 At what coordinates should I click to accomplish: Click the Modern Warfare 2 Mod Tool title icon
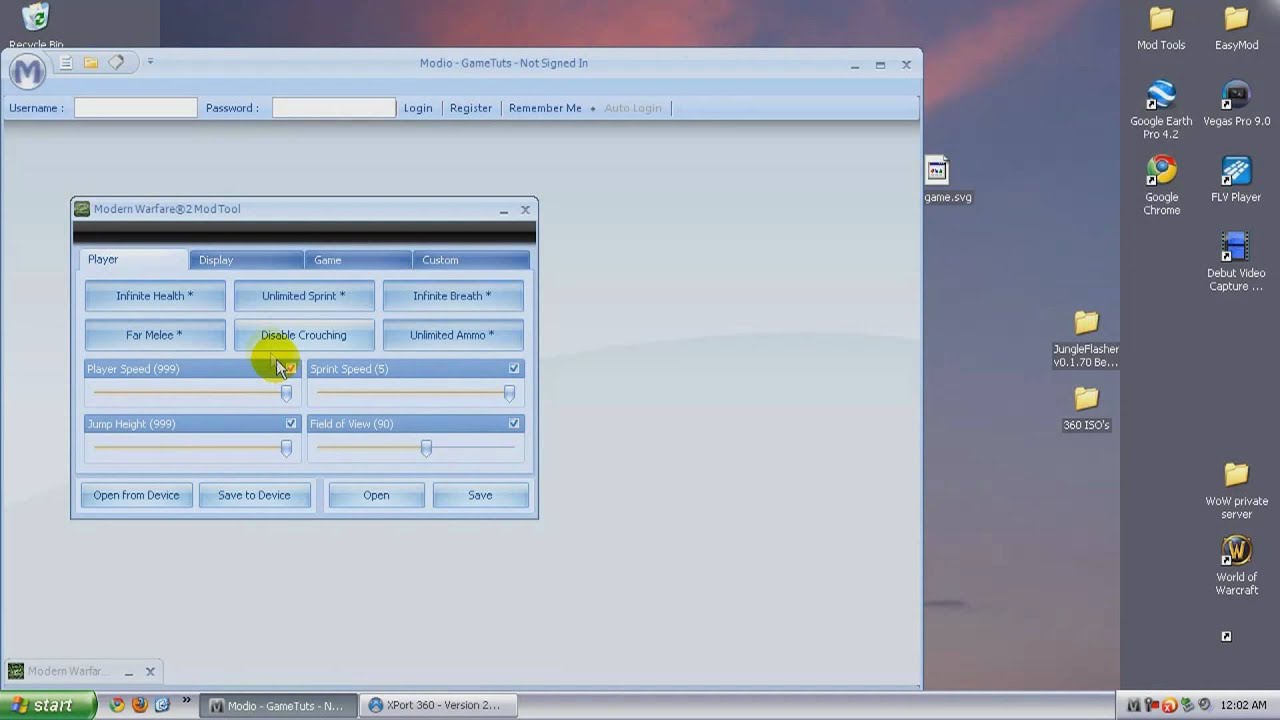pos(82,209)
